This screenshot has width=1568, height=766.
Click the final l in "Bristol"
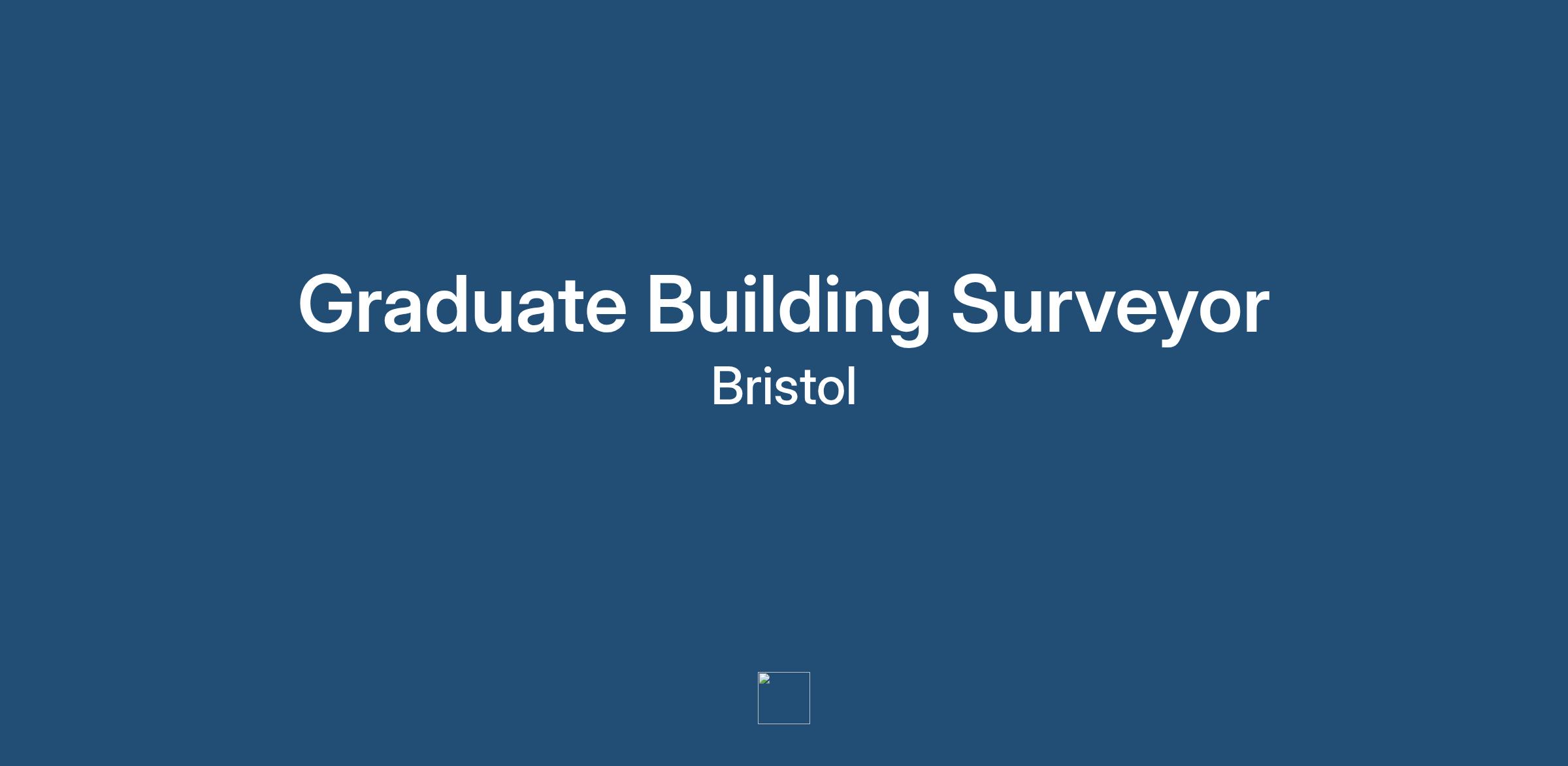pos(851,385)
